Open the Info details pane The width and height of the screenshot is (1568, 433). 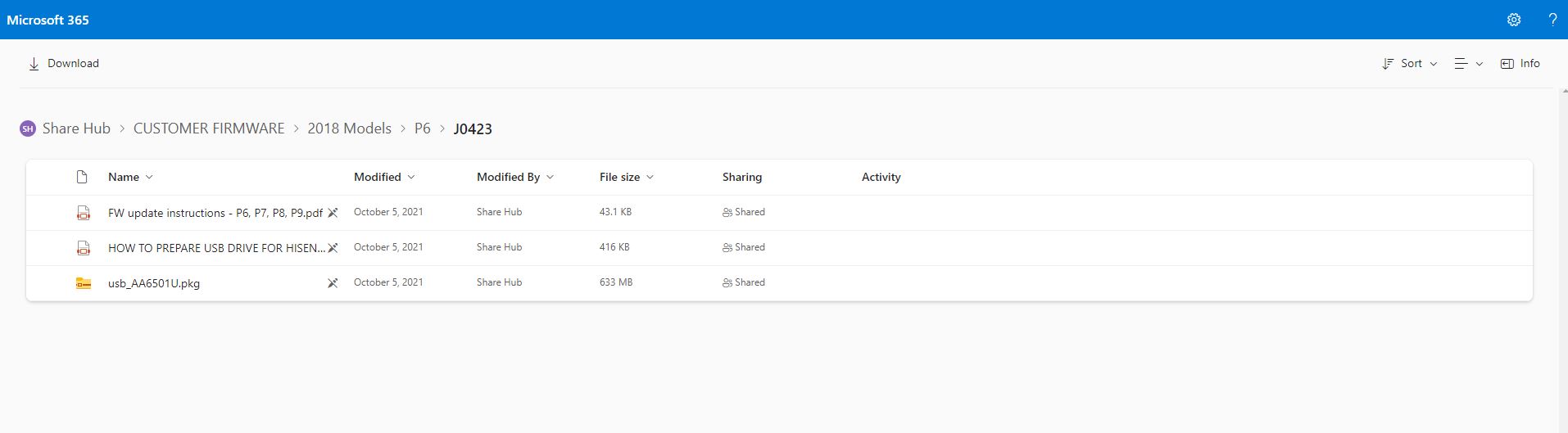point(1520,63)
